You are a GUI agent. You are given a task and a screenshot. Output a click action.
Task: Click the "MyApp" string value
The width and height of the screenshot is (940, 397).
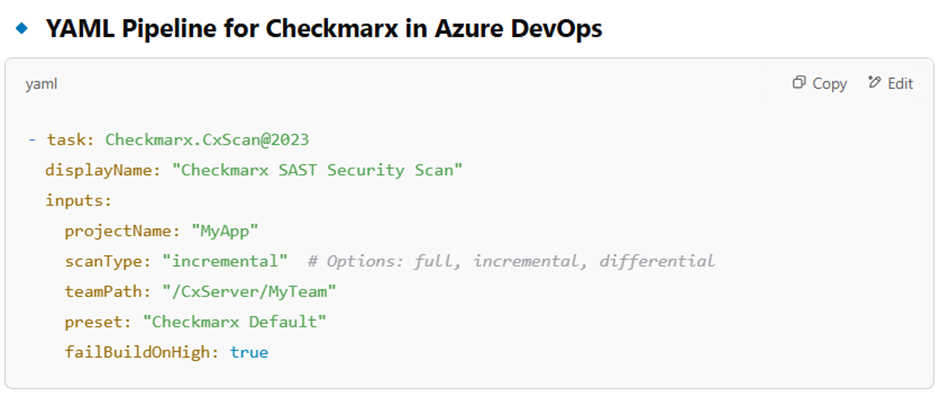pyautogui.click(x=224, y=231)
